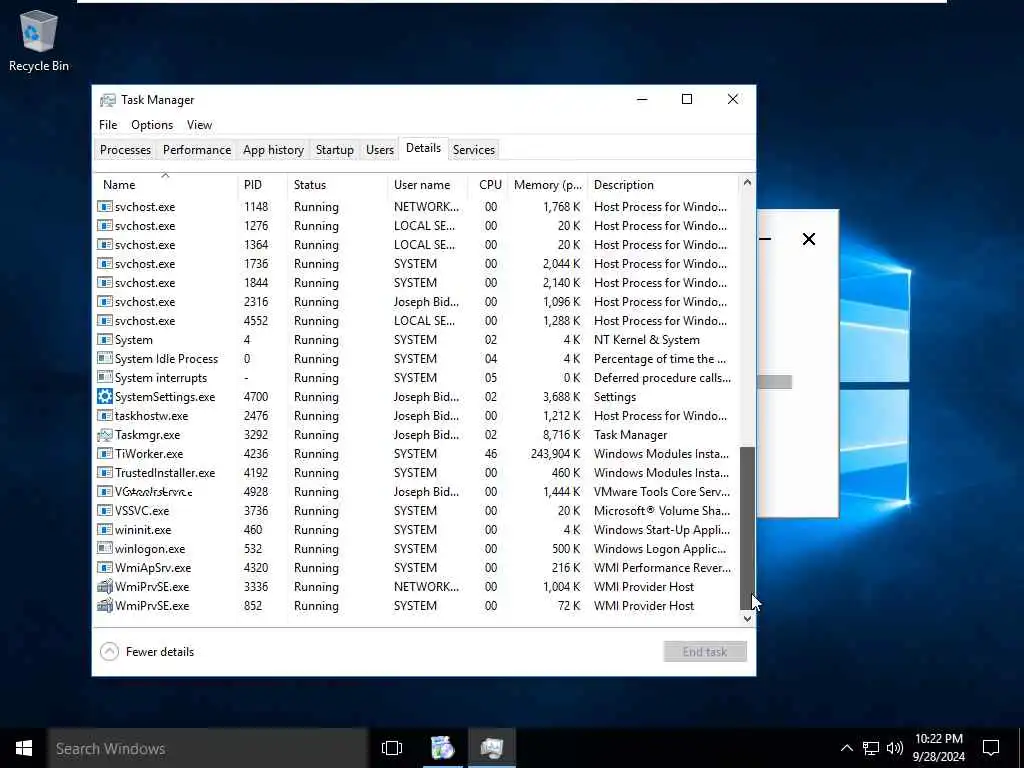Open the volume tray icon
Image resolution: width=1024 pixels, height=768 pixels.
(x=895, y=748)
